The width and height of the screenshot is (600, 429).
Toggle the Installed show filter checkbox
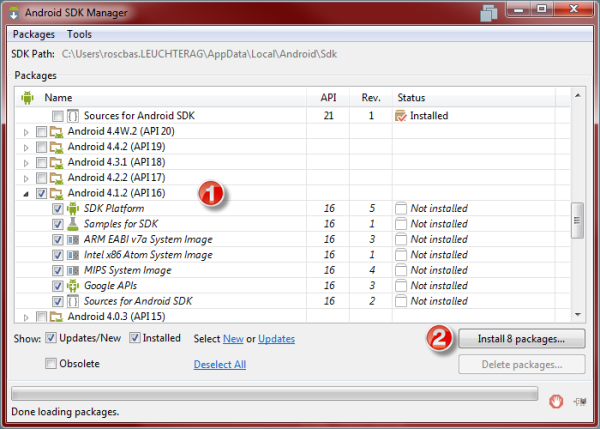point(135,338)
